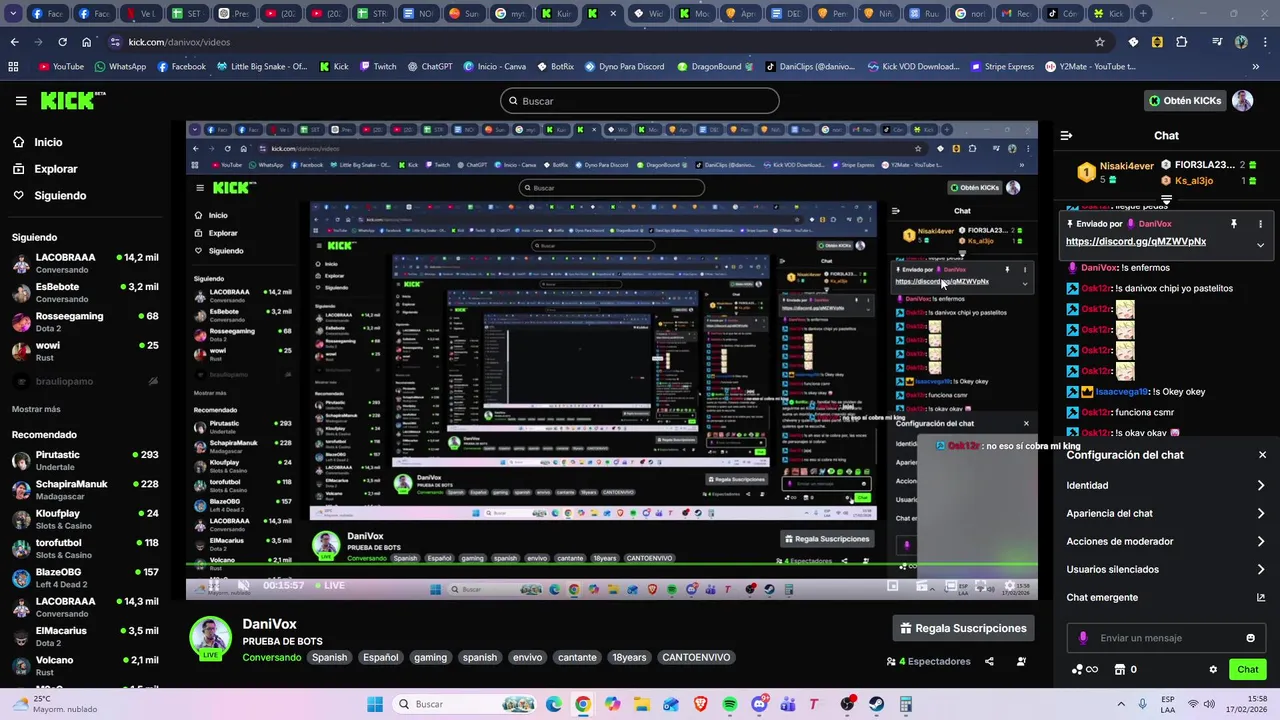Open the hamburger menu beside the Kick logo
1280x720 pixels.
(21, 101)
